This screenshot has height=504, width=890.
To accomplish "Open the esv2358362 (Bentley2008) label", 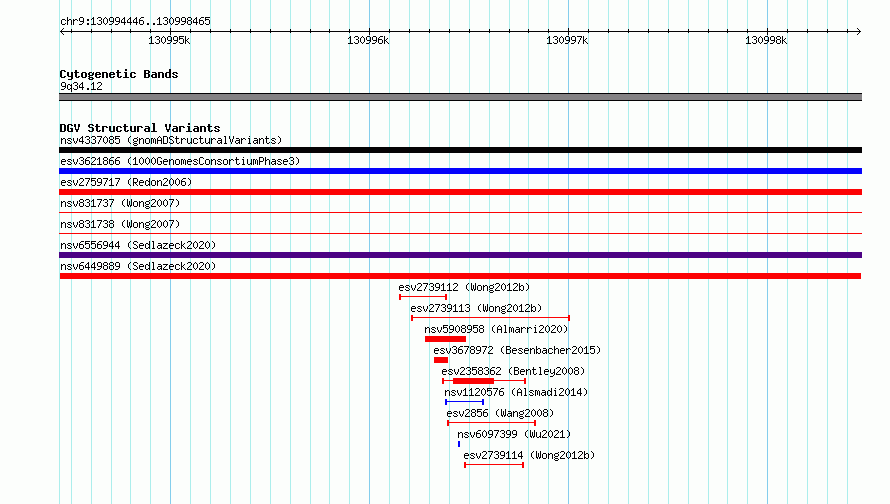I will [513, 371].
